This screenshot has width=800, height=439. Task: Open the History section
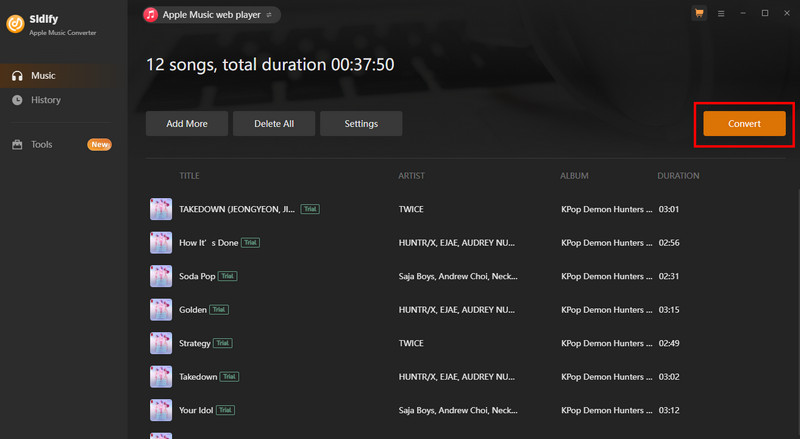(45, 100)
